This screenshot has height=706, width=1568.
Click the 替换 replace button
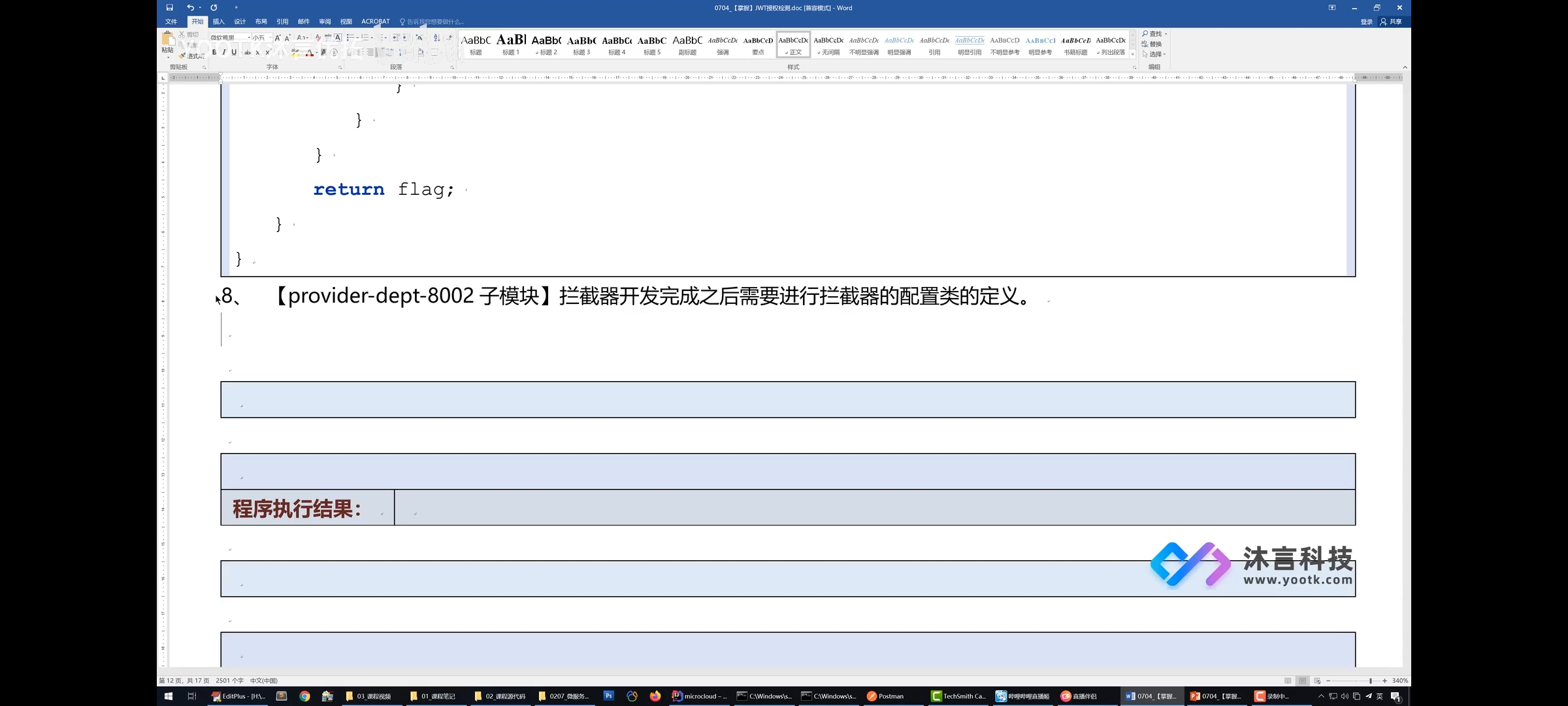(1152, 44)
